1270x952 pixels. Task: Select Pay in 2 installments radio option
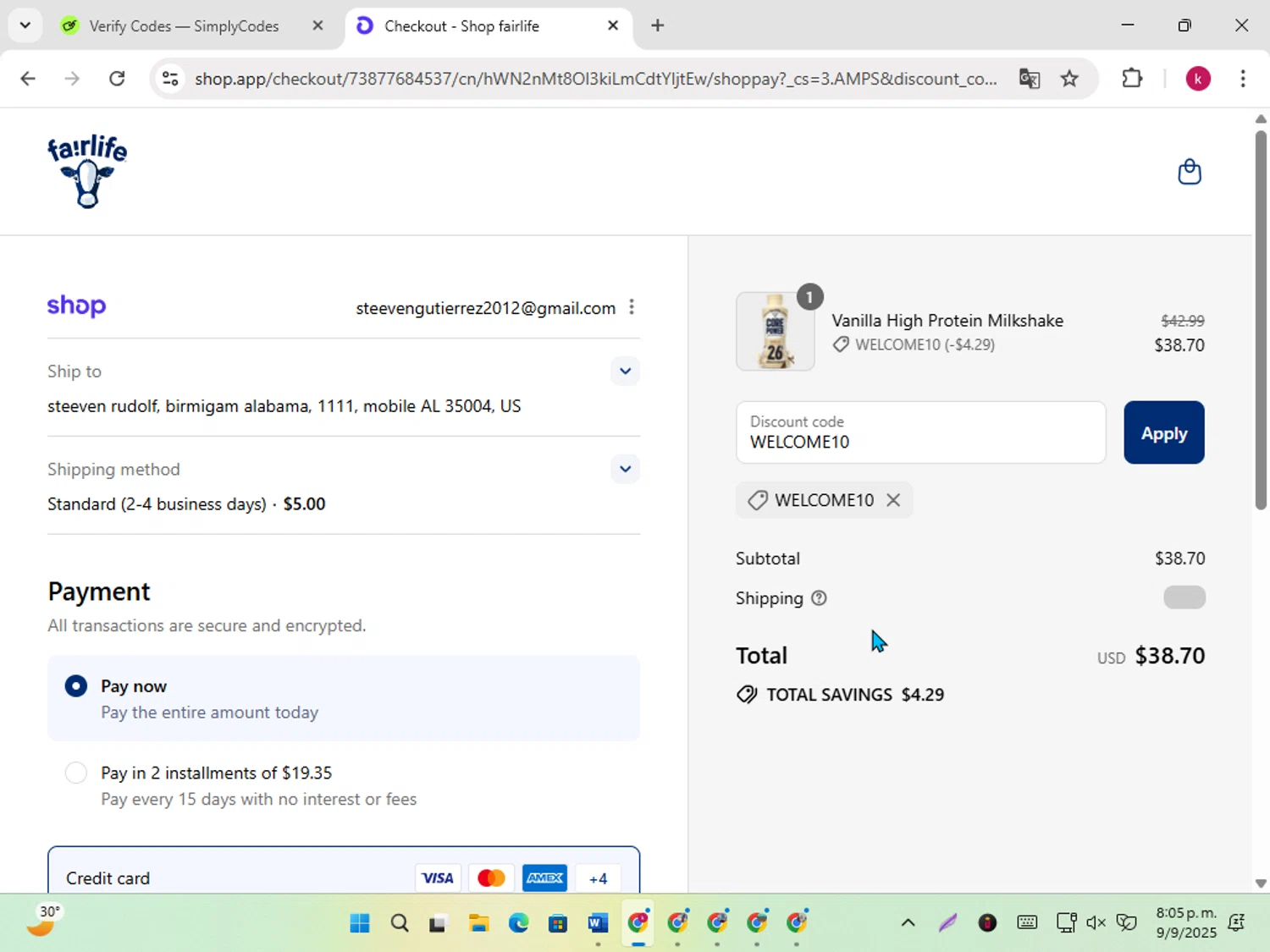[76, 773]
